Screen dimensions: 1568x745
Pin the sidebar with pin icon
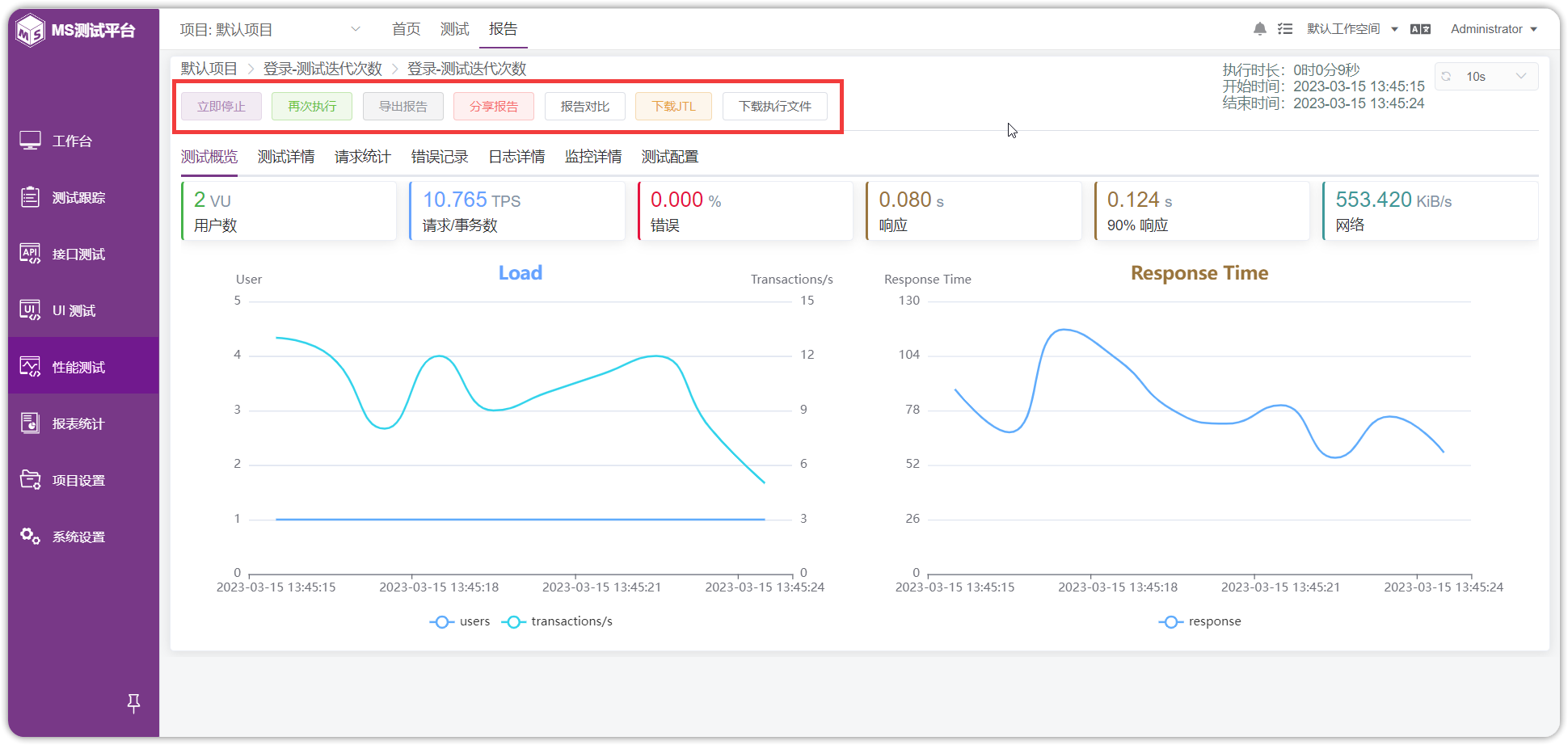[134, 704]
